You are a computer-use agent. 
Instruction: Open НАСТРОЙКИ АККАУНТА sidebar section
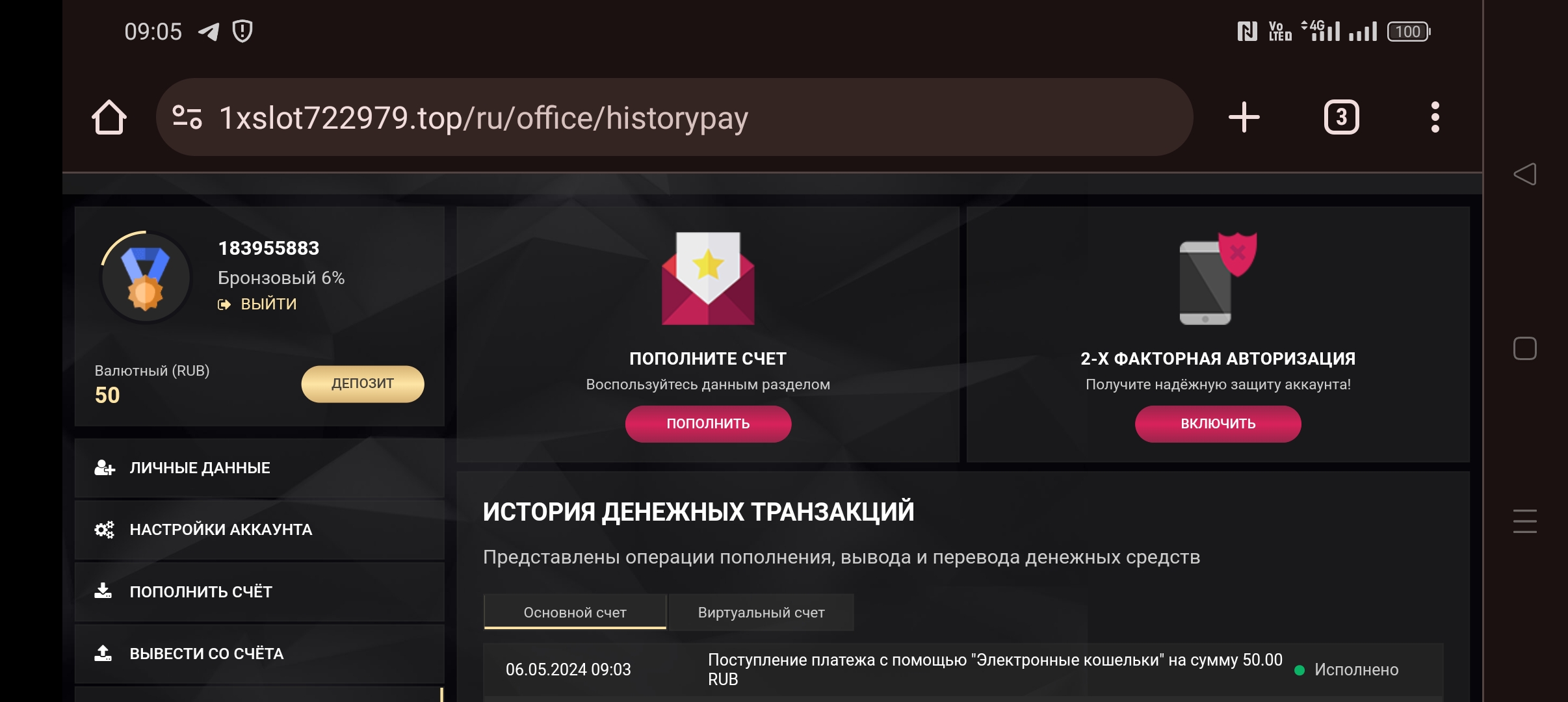(259, 530)
